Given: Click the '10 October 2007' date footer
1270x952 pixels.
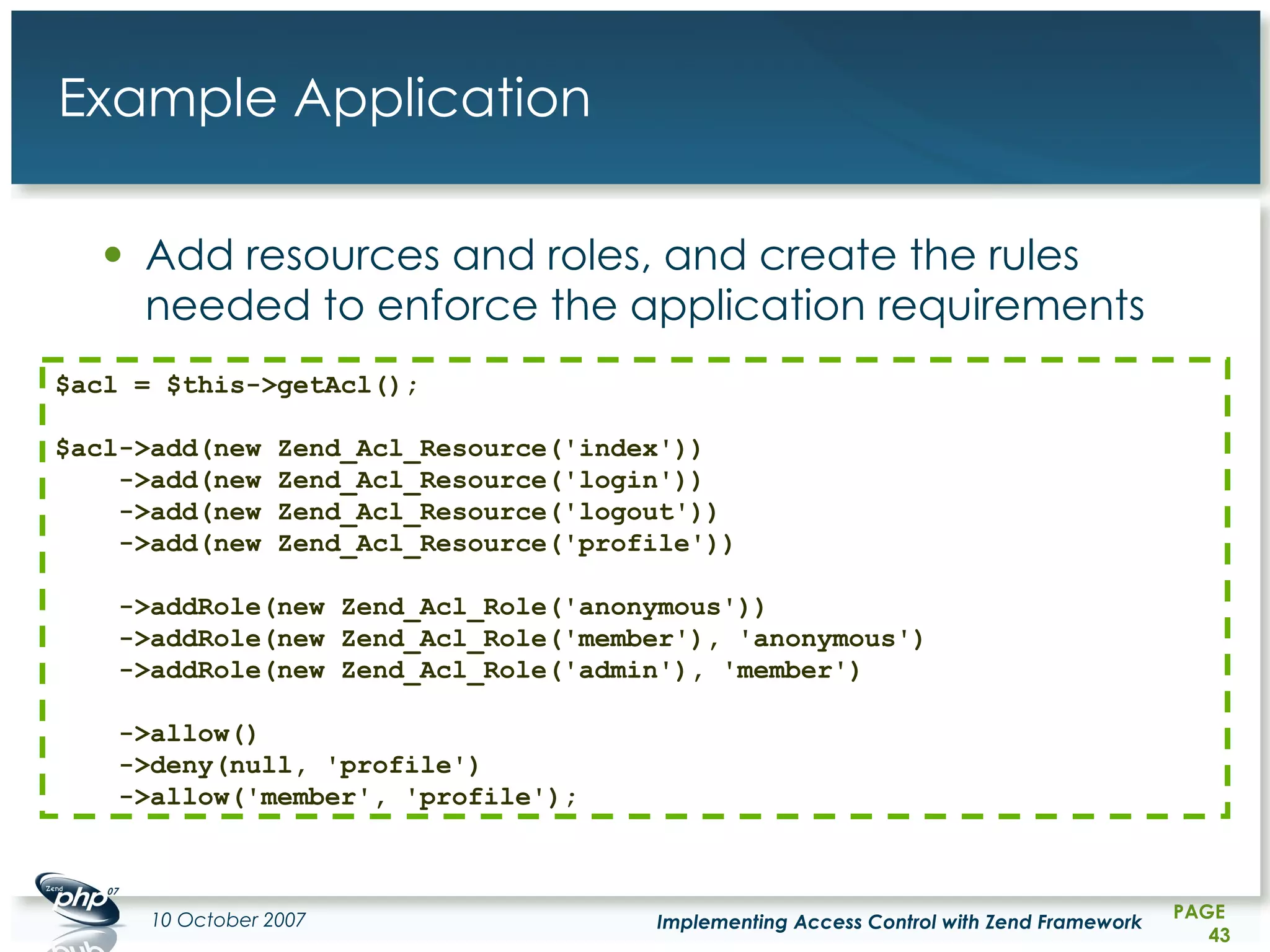Looking at the screenshot, I should pos(229,920).
